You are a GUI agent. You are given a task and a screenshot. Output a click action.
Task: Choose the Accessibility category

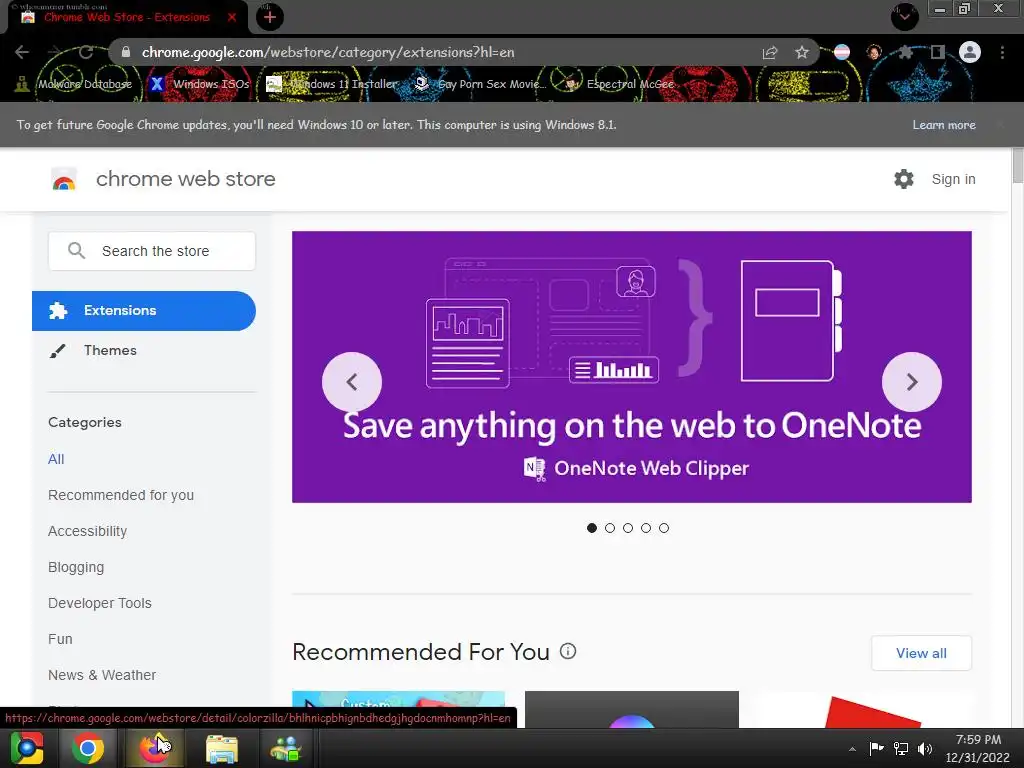(88, 531)
